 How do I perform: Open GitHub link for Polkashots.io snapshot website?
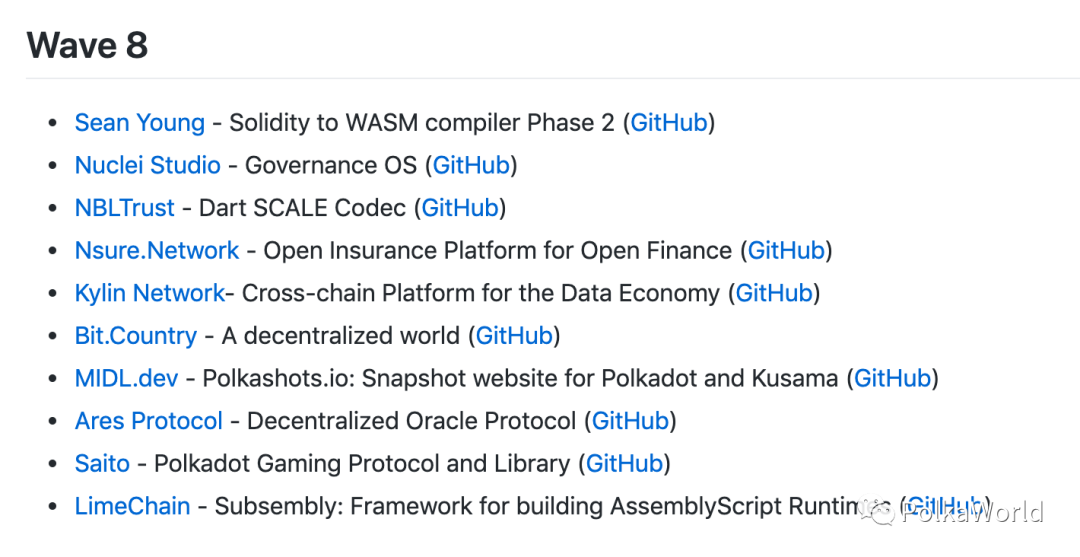click(892, 379)
